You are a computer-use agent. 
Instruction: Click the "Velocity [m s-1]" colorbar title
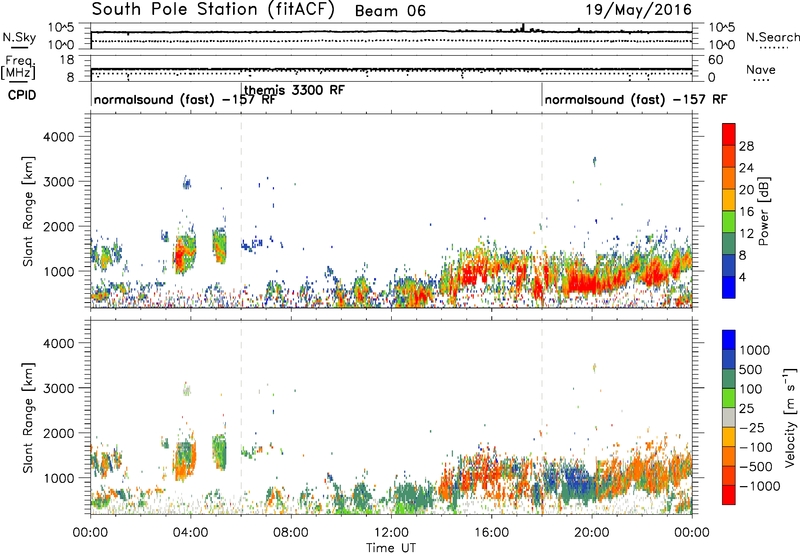(790, 417)
